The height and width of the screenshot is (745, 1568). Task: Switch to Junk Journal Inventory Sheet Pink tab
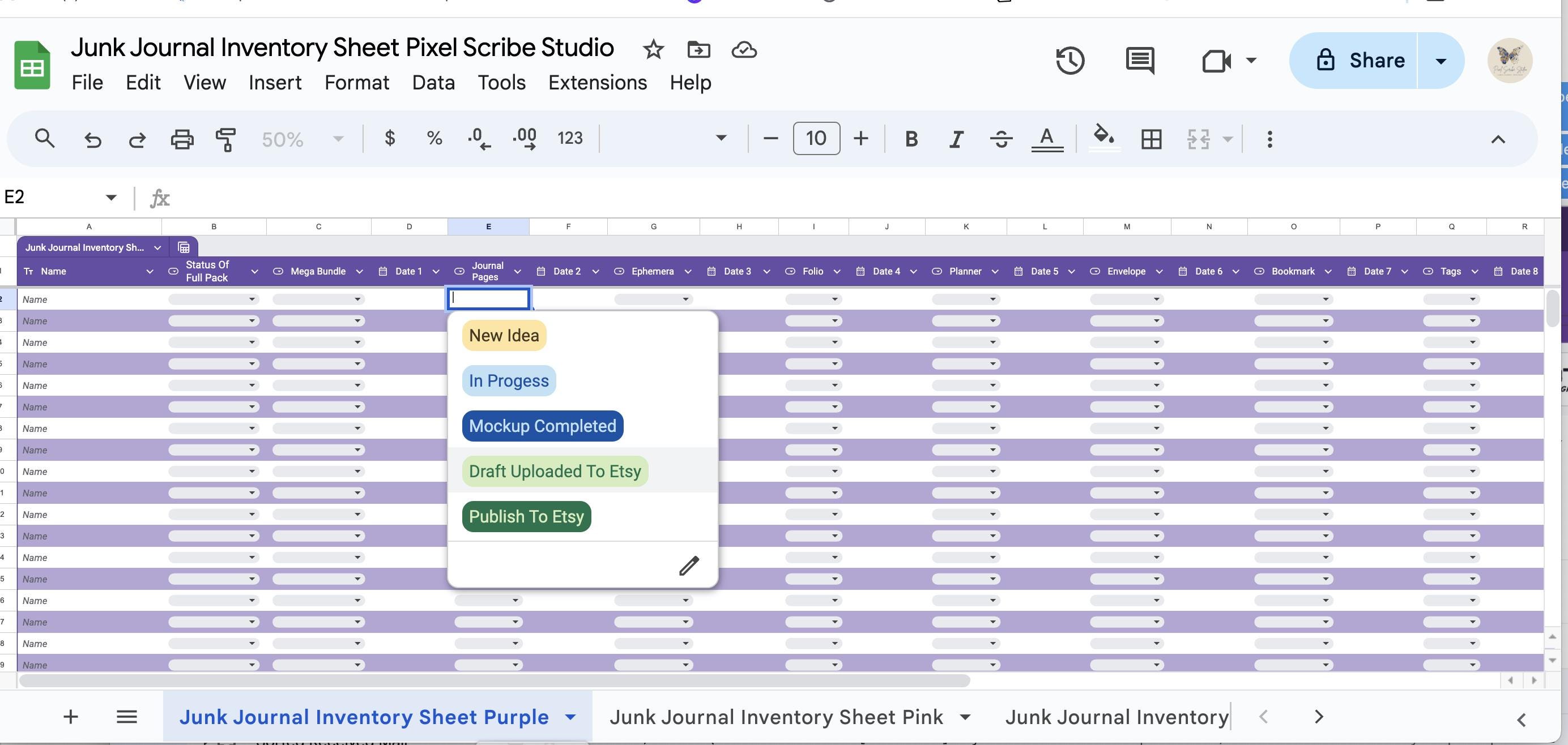(x=776, y=717)
